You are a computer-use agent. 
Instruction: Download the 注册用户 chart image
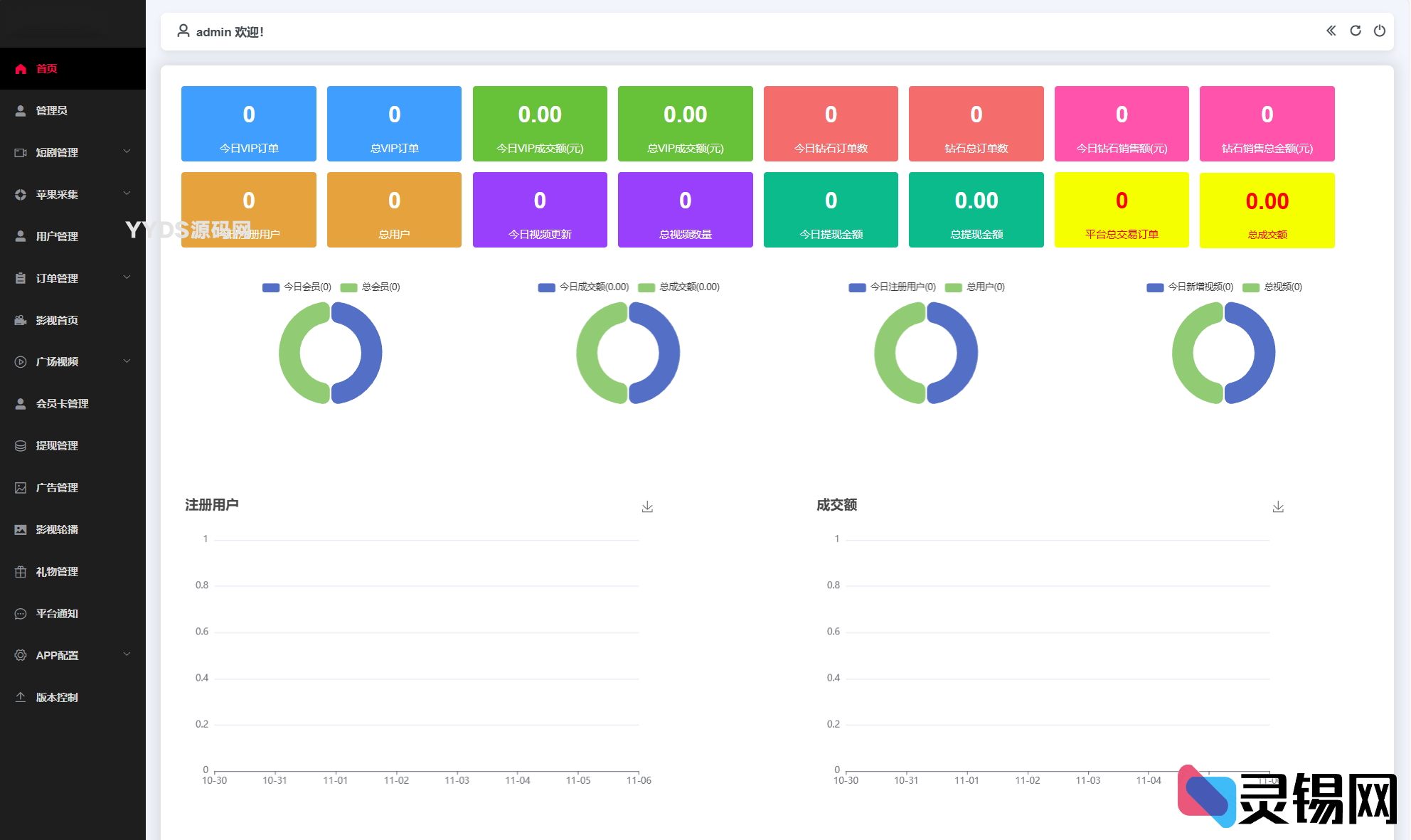point(647,506)
